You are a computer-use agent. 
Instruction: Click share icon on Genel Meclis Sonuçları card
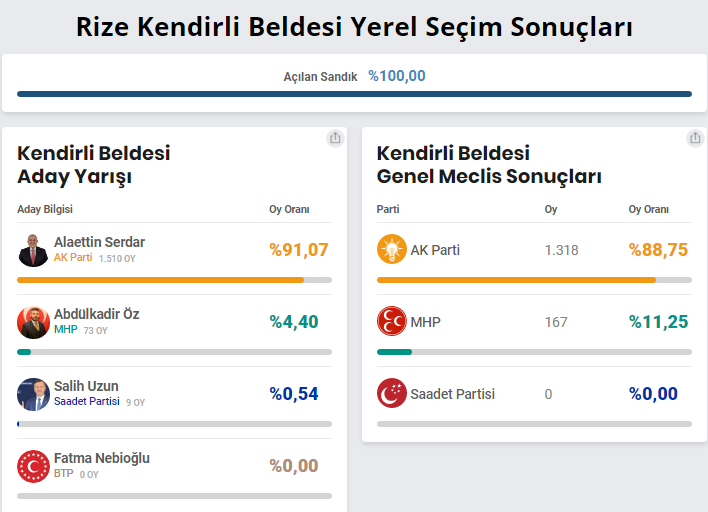695,138
